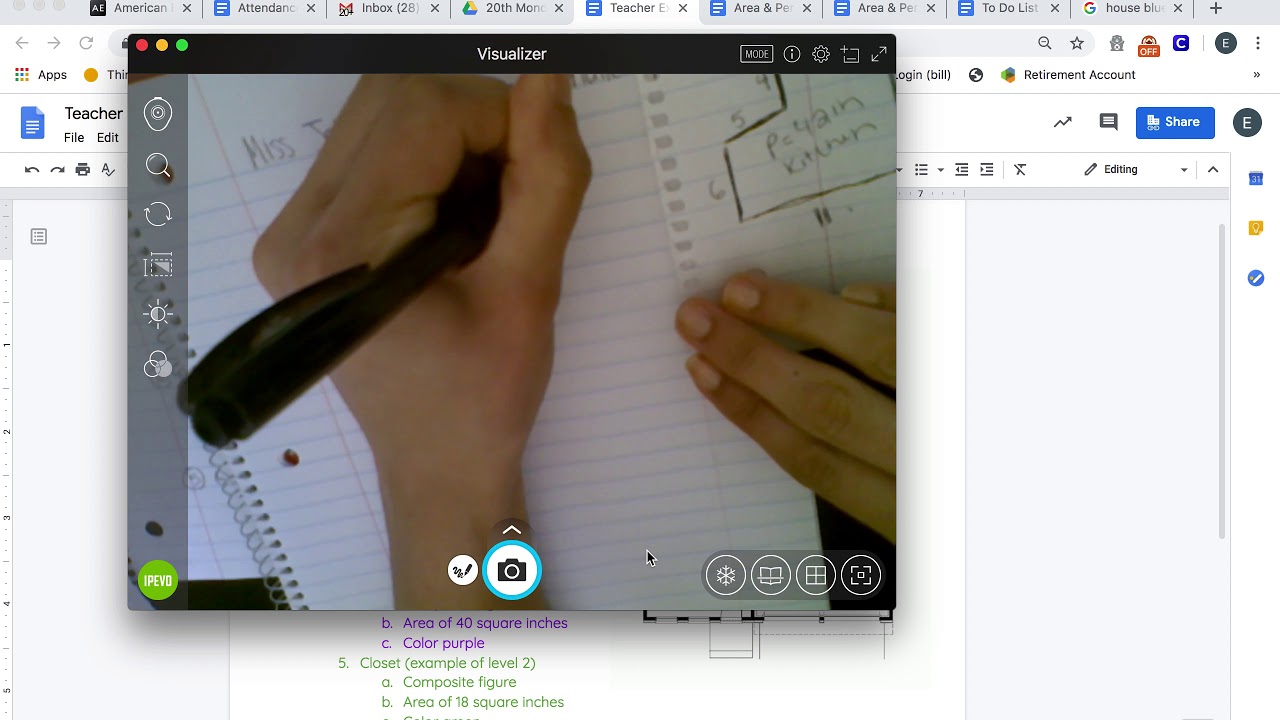Open the File menu in Docs
1280x720 pixels.
tap(74, 138)
